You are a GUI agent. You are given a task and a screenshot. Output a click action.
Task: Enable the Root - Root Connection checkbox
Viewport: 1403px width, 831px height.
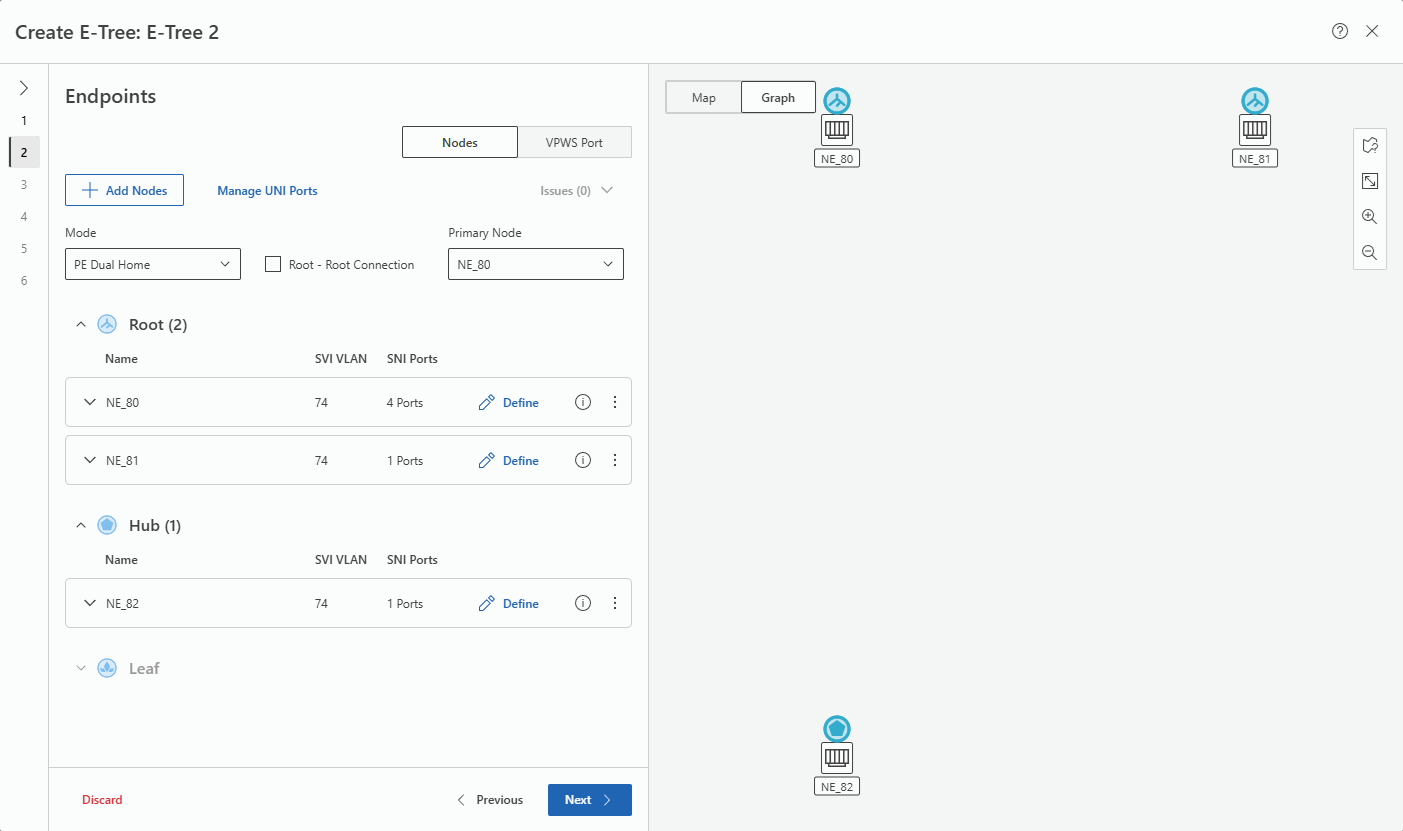(272, 264)
